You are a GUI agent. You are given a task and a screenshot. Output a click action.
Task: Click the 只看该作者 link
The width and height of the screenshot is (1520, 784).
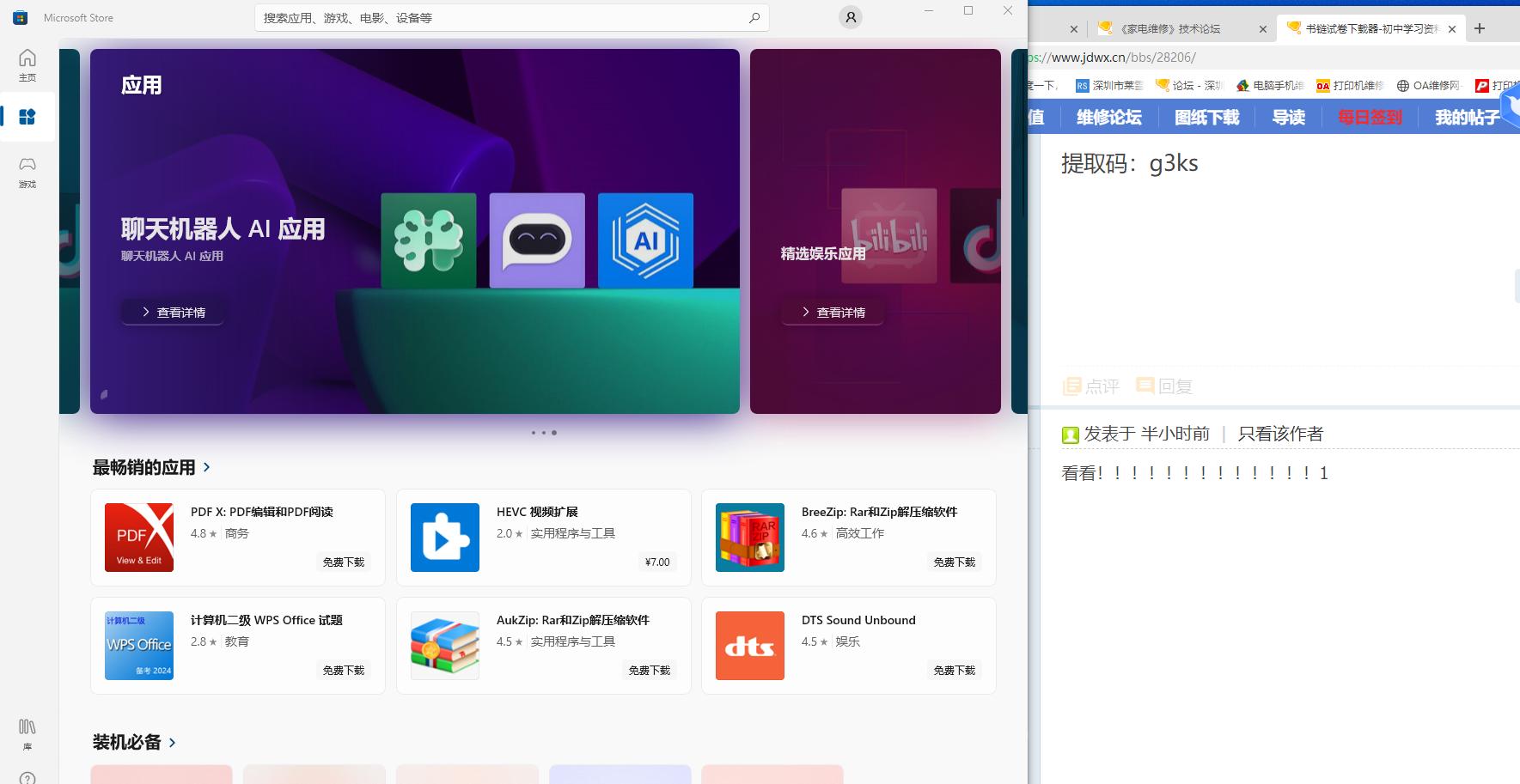coord(1280,435)
